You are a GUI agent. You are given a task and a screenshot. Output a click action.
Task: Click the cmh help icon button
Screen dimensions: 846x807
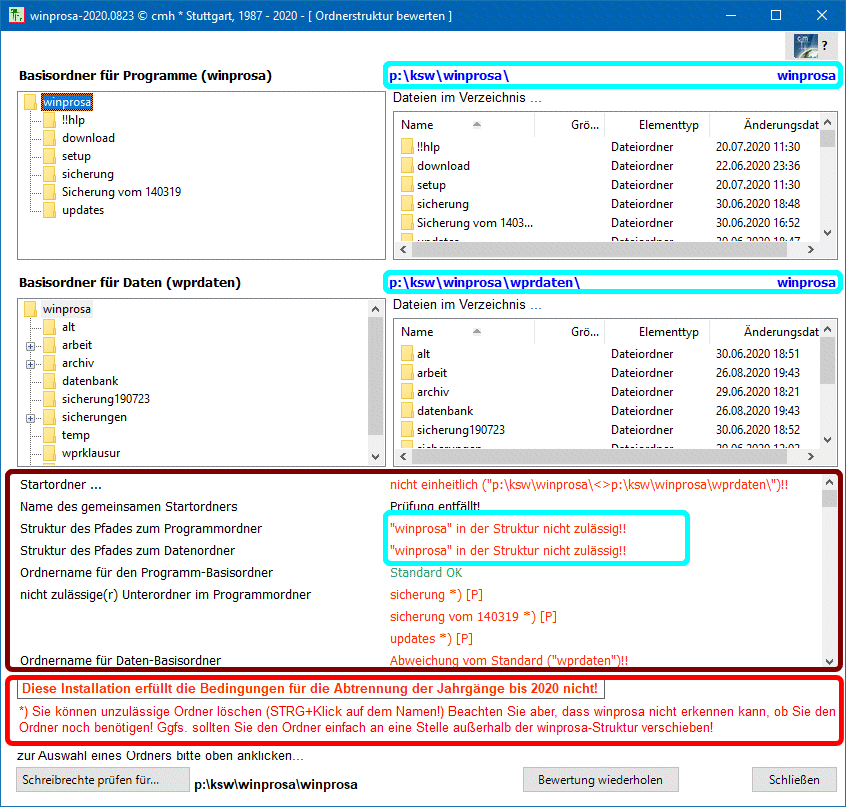pyautogui.click(x=810, y=46)
